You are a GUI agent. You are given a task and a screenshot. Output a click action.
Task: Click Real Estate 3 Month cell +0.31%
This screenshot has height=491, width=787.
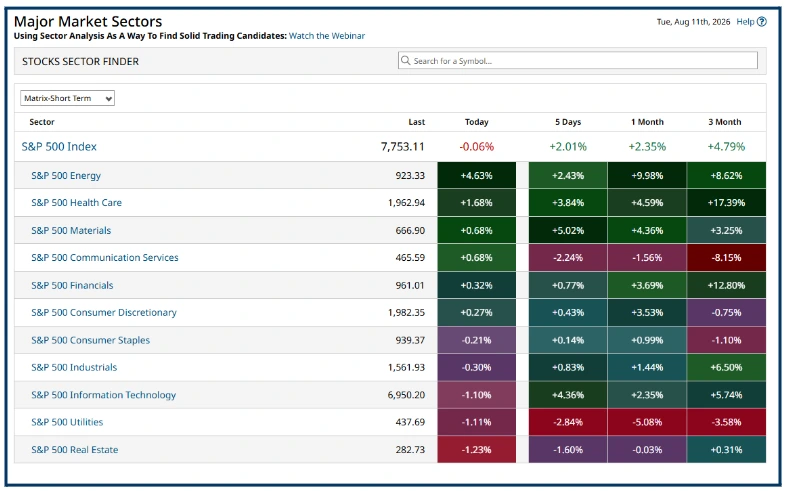point(726,449)
